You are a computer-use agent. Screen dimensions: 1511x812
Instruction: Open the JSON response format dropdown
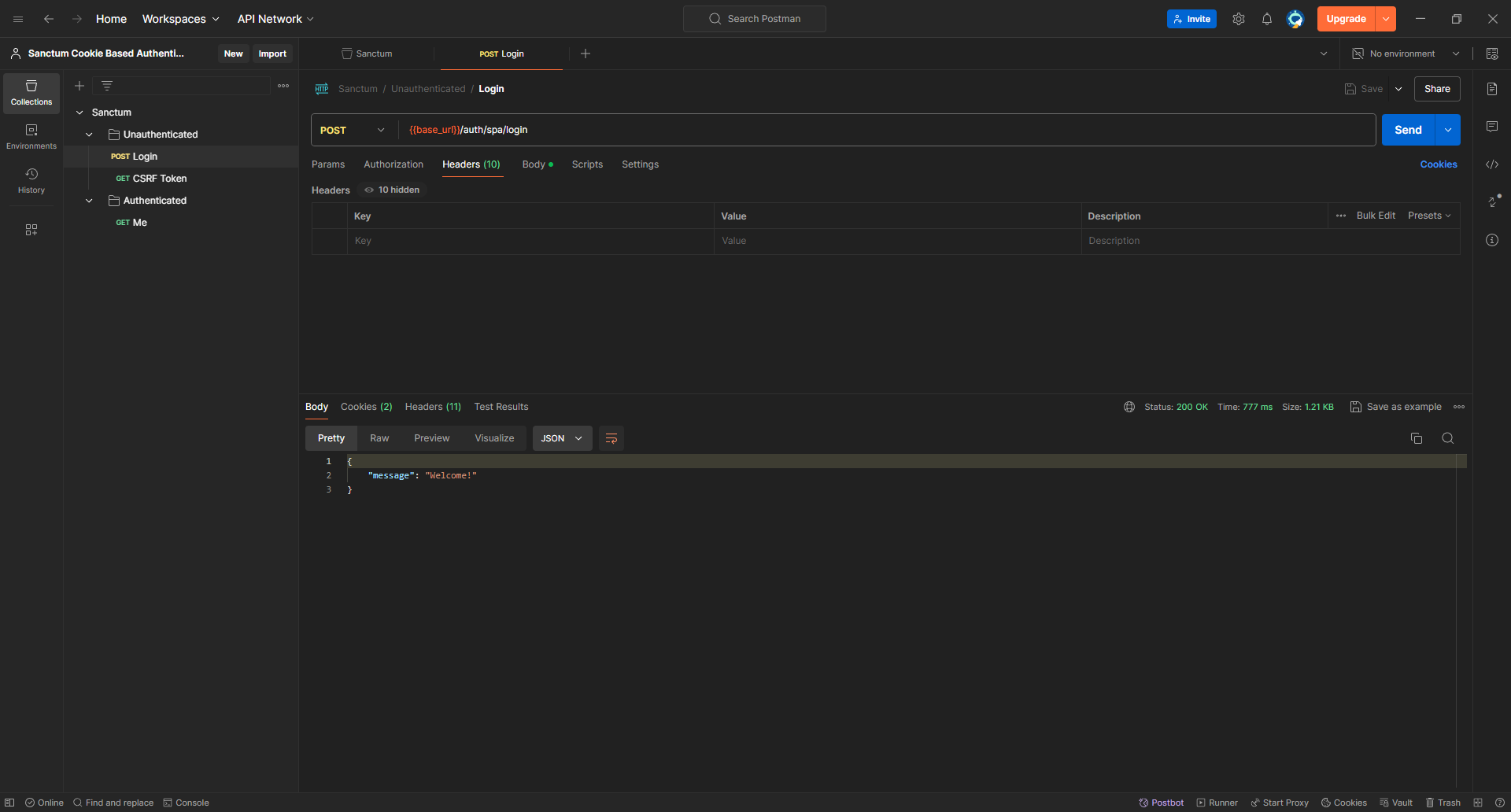561,438
